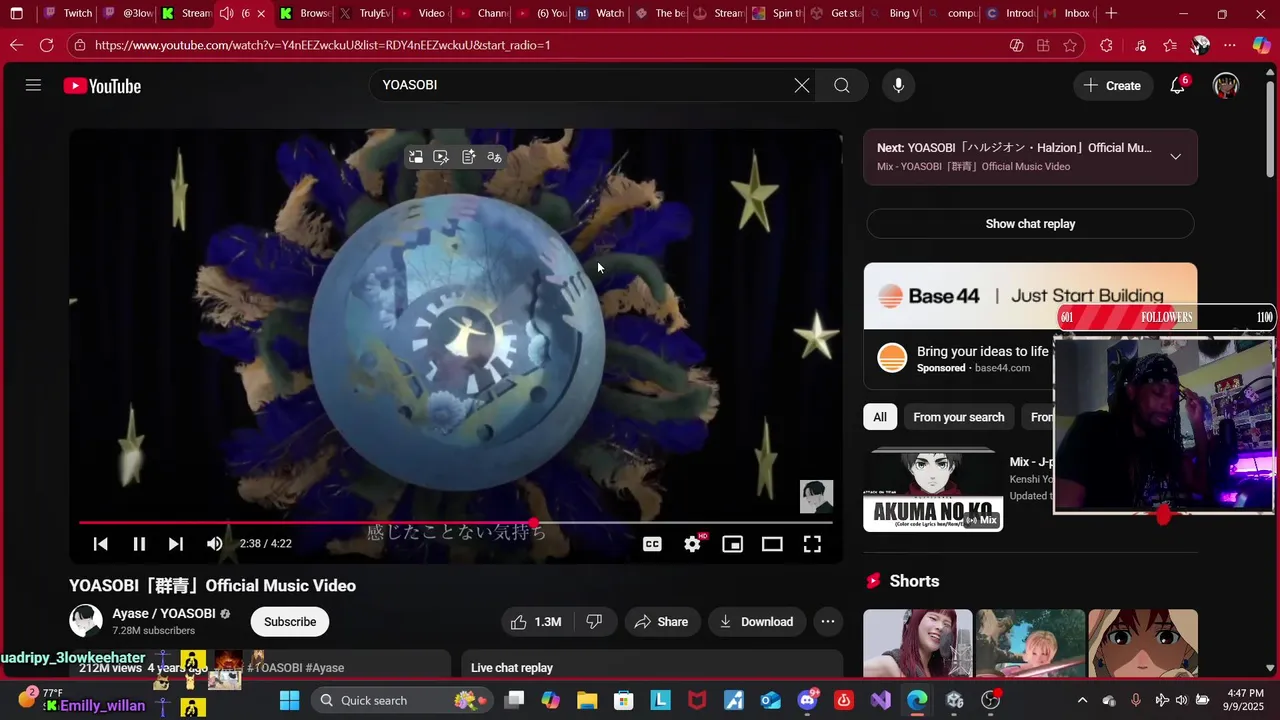Open the red-haired girl Shorts thumbnail
The height and width of the screenshot is (720, 1280).
(917, 643)
